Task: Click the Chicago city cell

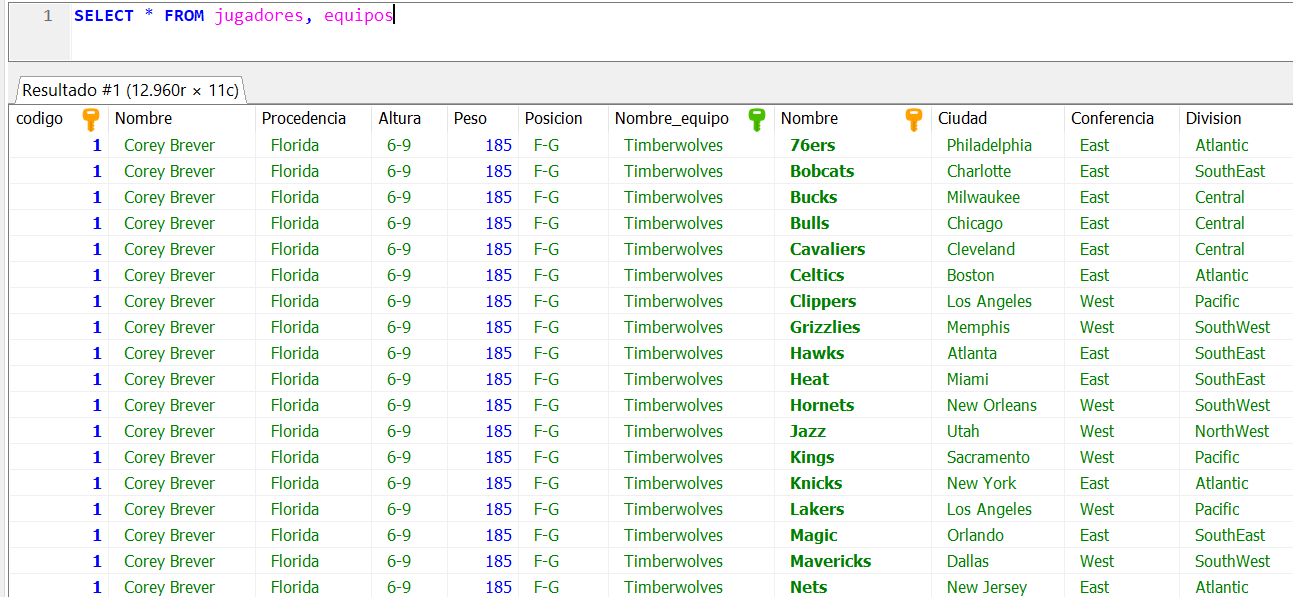Action: [975, 223]
